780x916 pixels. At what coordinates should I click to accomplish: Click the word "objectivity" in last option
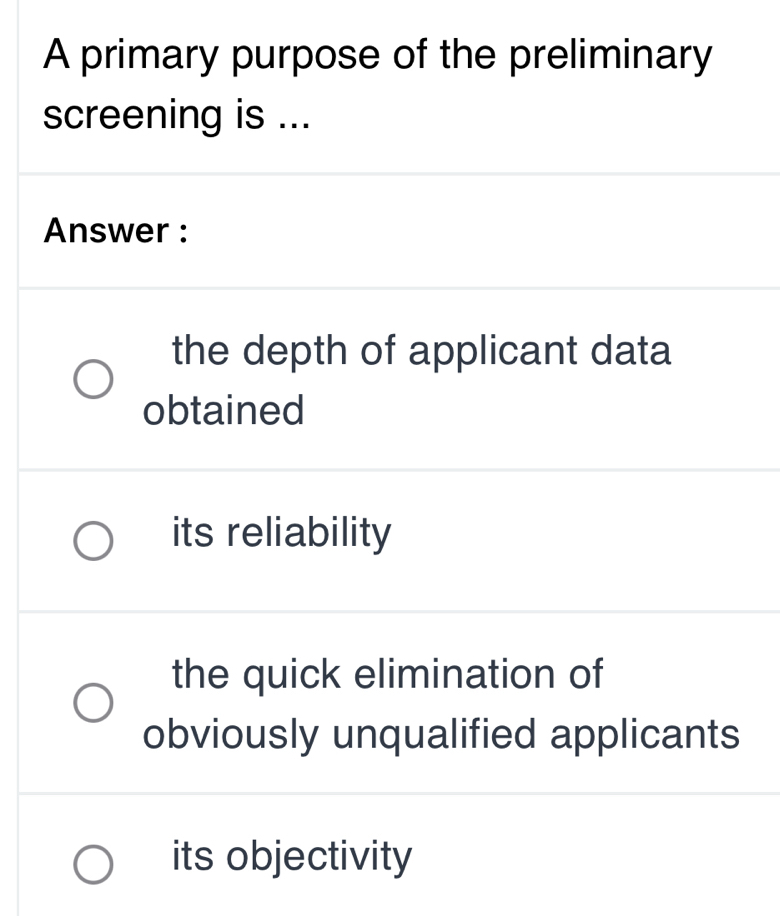pos(319,857)
